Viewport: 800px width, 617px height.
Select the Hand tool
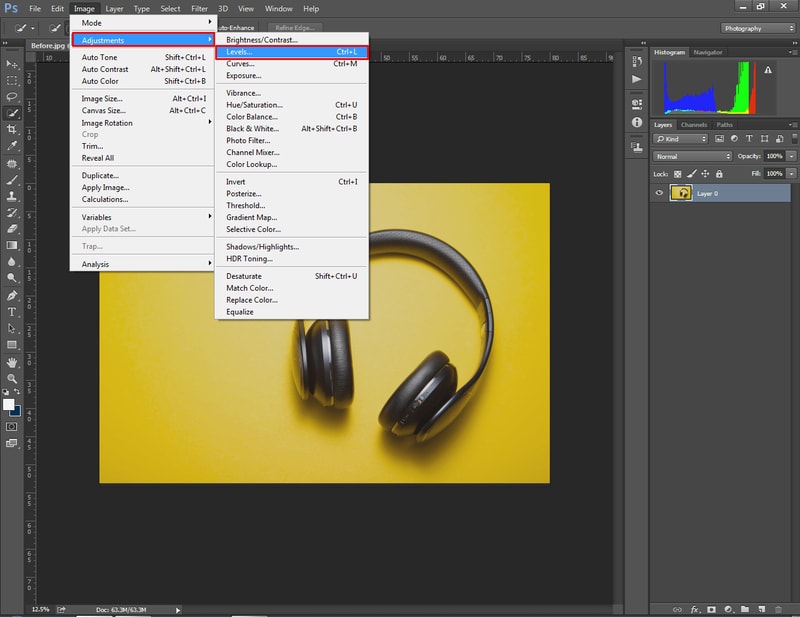(11, 362)
